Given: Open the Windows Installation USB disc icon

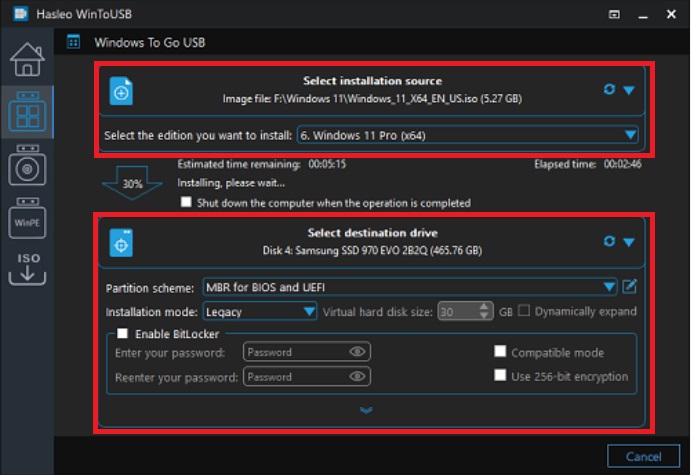Looking at the screenshot, I should [27, 165].
